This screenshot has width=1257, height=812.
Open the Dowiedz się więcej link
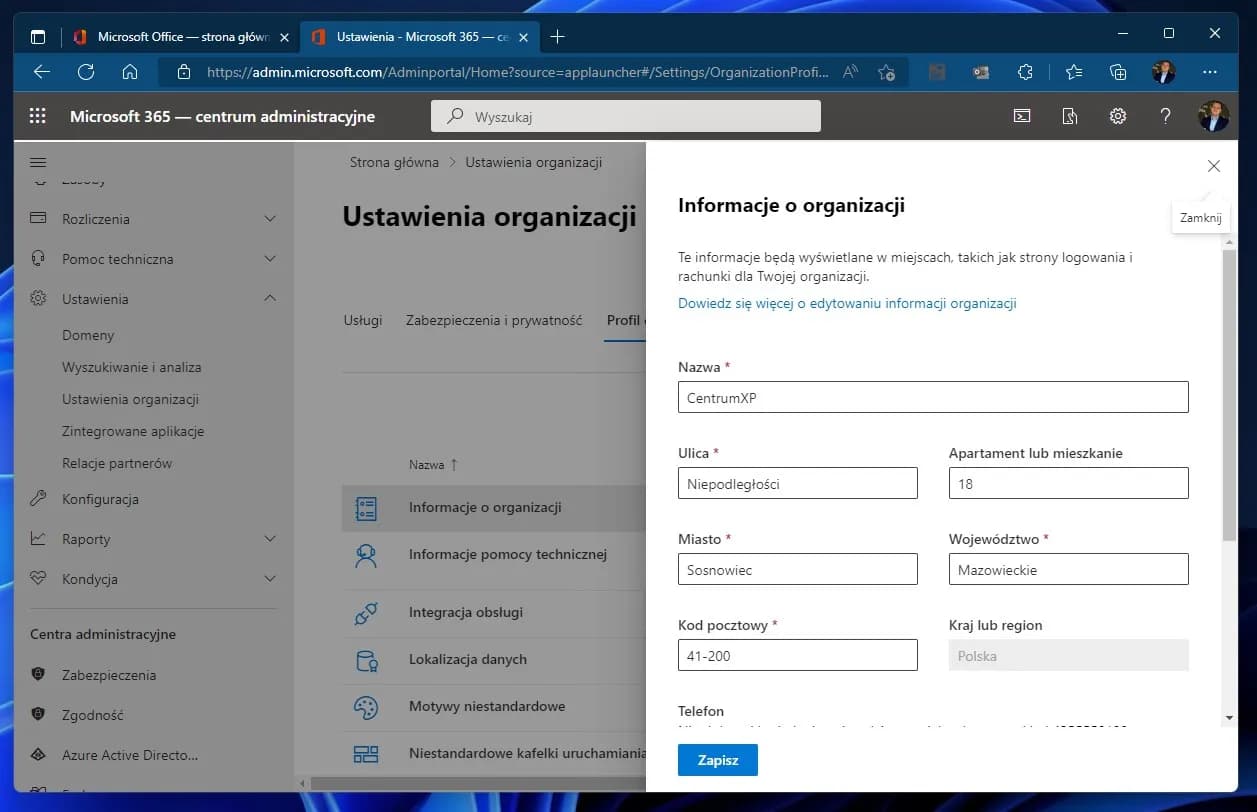tap(846, 303)
